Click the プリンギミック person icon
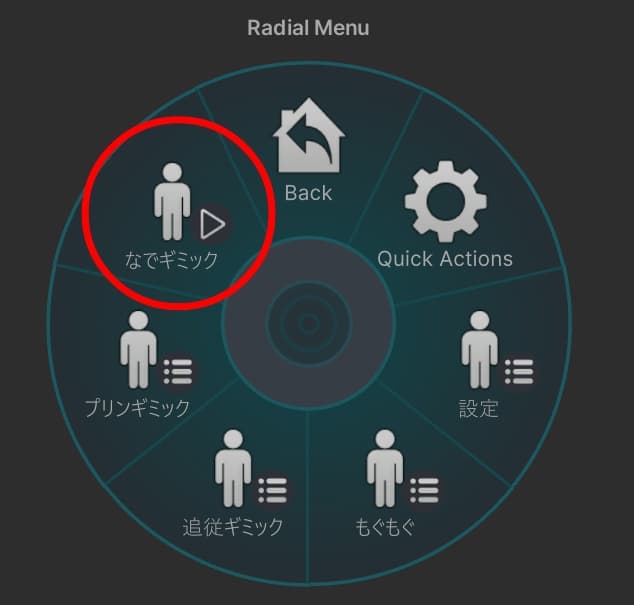 (138, 349)
